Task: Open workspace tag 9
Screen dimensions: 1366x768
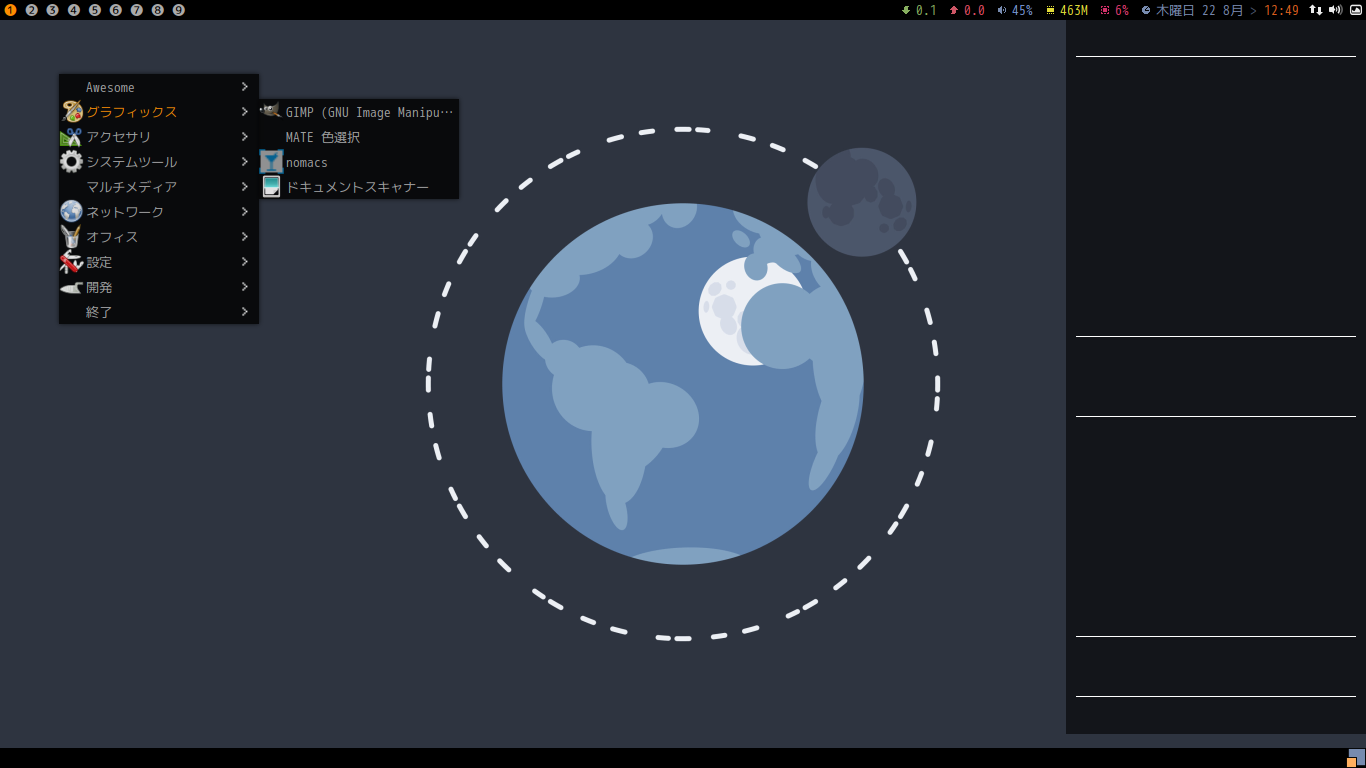Action: tap(179, 10)
